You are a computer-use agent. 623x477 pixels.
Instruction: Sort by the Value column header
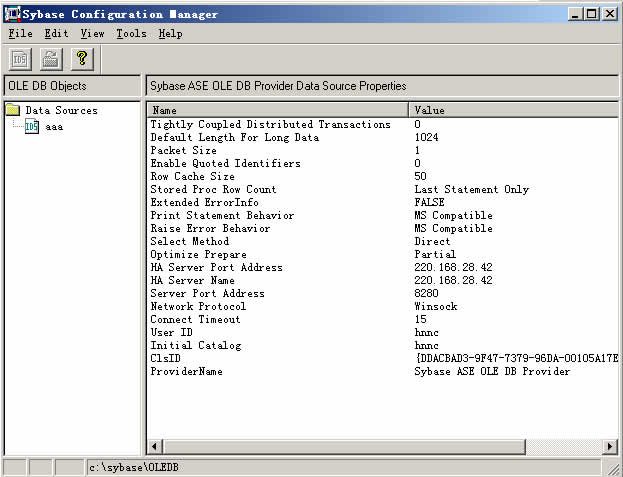[x=514, y=110]
